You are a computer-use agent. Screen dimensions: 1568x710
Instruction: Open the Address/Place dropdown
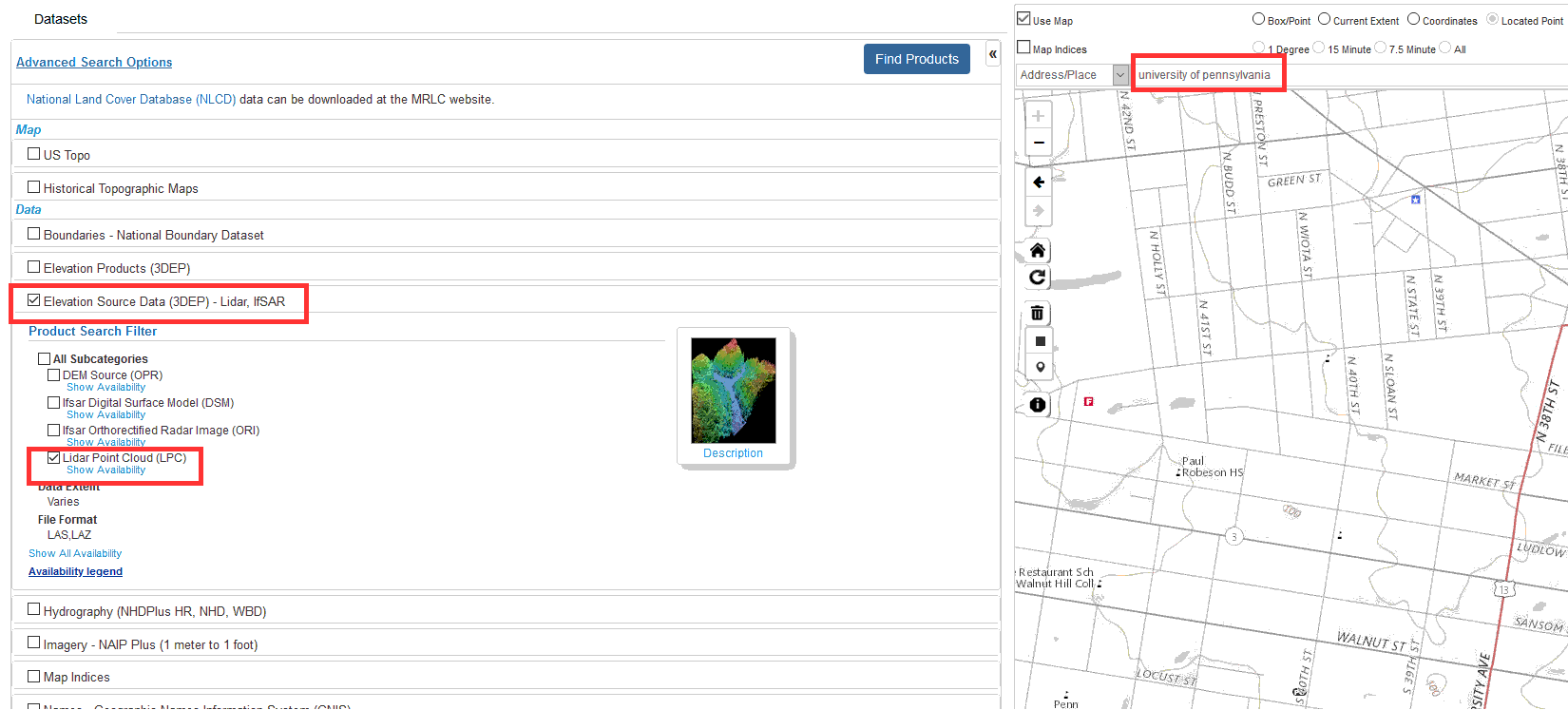(1119, 75)
